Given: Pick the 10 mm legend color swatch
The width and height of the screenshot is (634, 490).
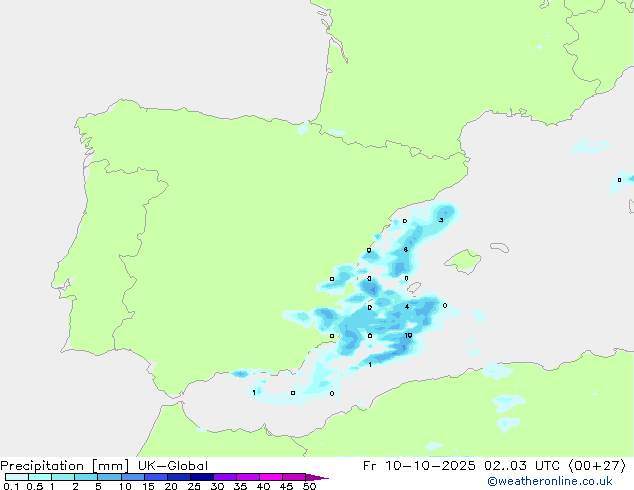Looking at the screenshot, I should coord(133,477).
